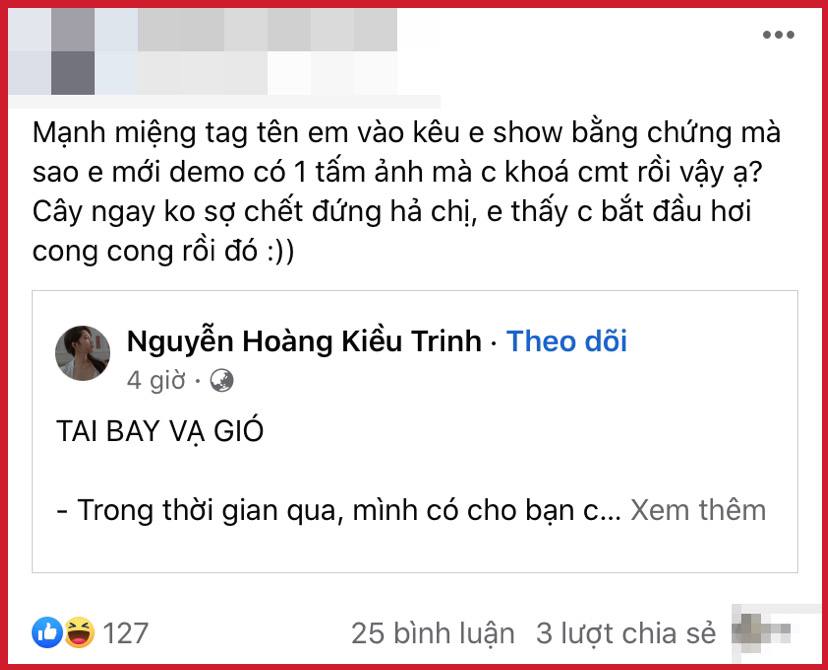The height and width of the screenshot is (670, 828).
Task: View the 3 lượt chia sẻ shares
Action: pos(626,633)
